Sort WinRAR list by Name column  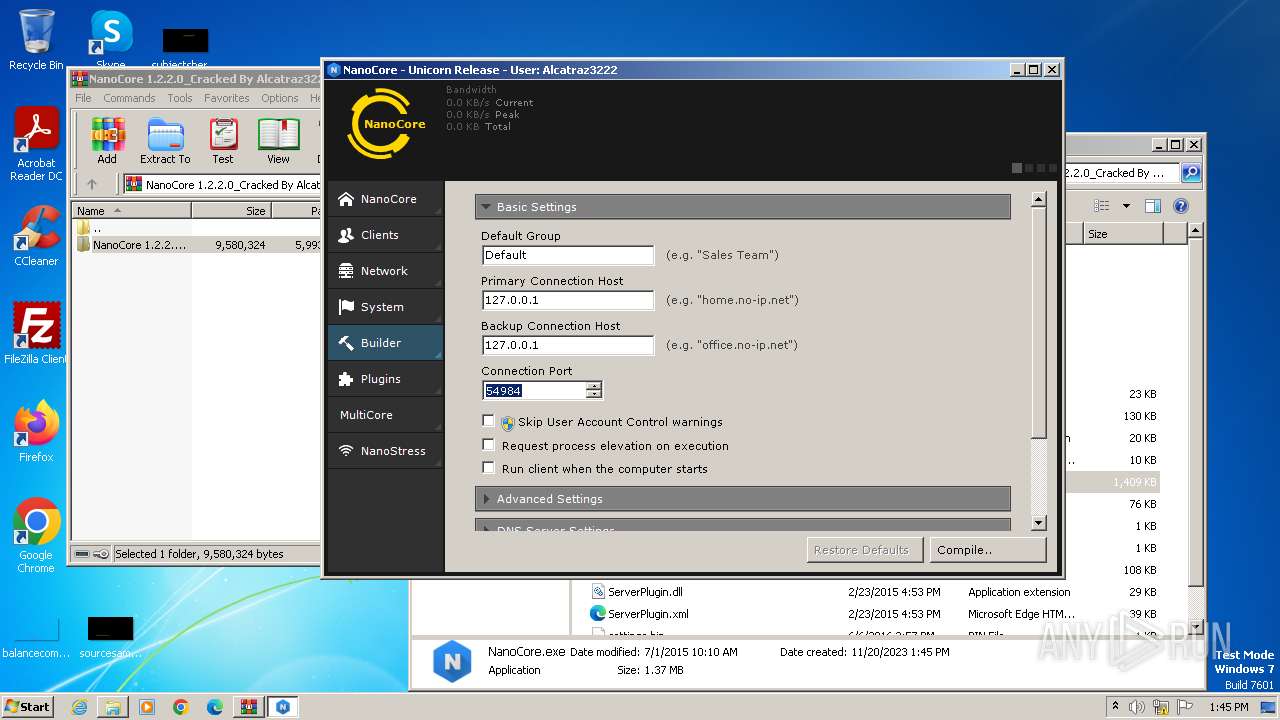tap(131, 211)
